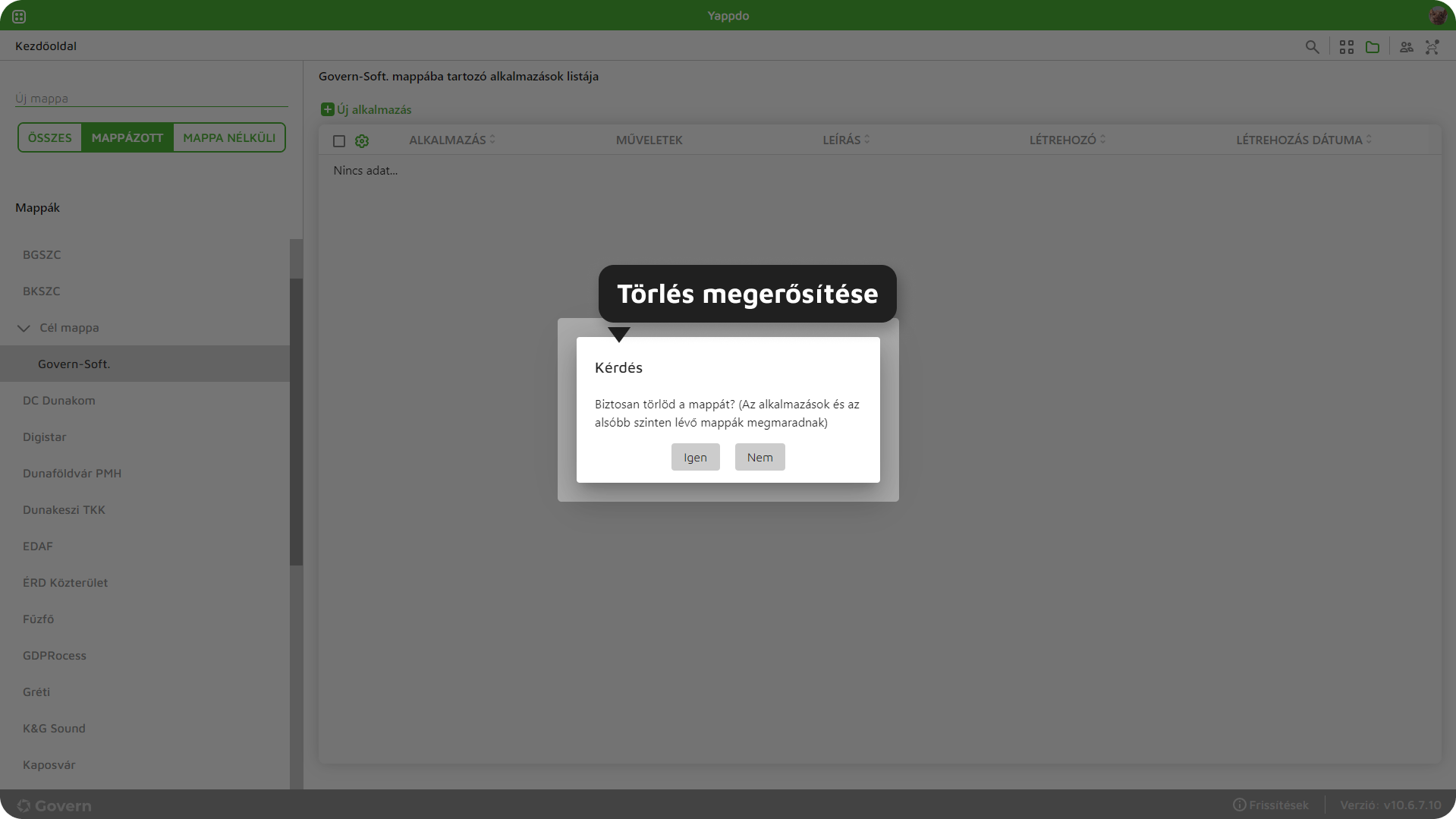The image size is (1456, 819).
Task: Select the MAPPA NÉLKÜLI filter
Action: [229, 137]
